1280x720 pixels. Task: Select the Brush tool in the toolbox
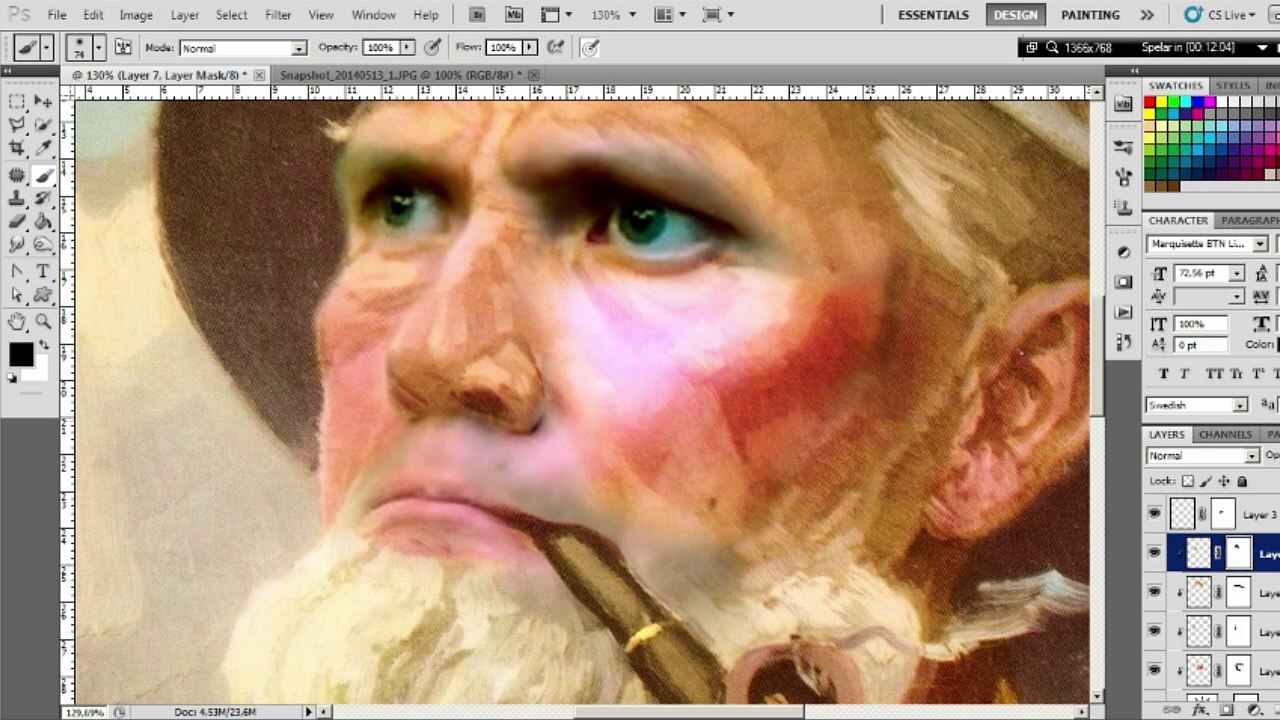(x=43, y=175)
